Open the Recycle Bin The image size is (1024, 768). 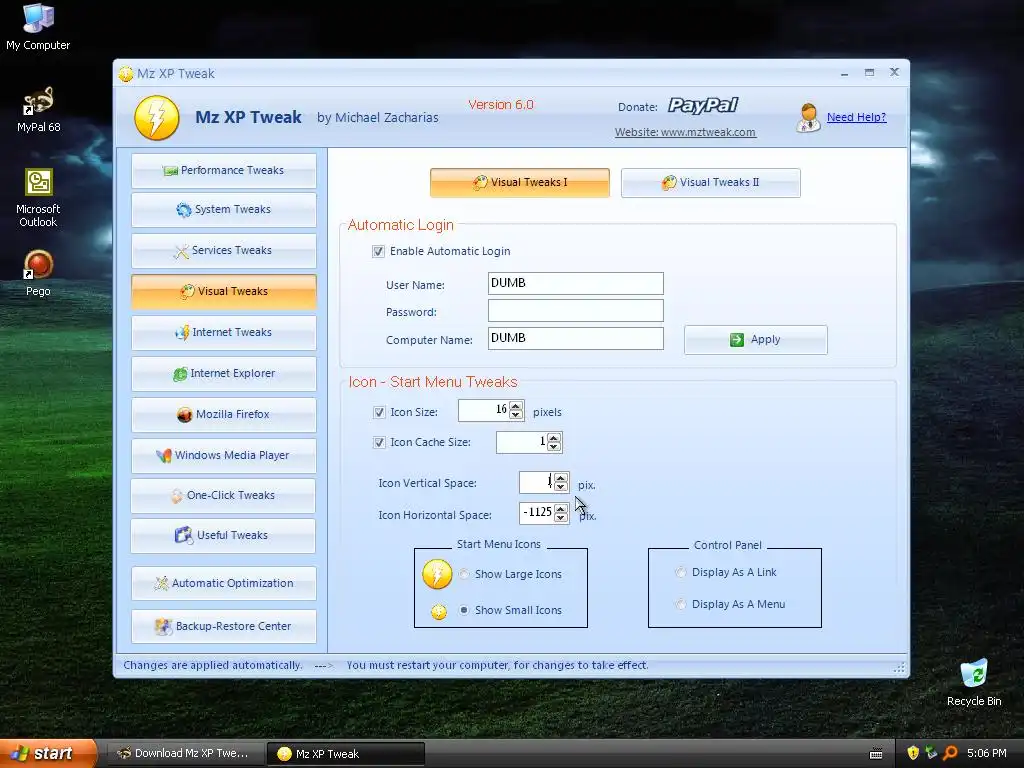pyautogui.click(x=974, y=682)
